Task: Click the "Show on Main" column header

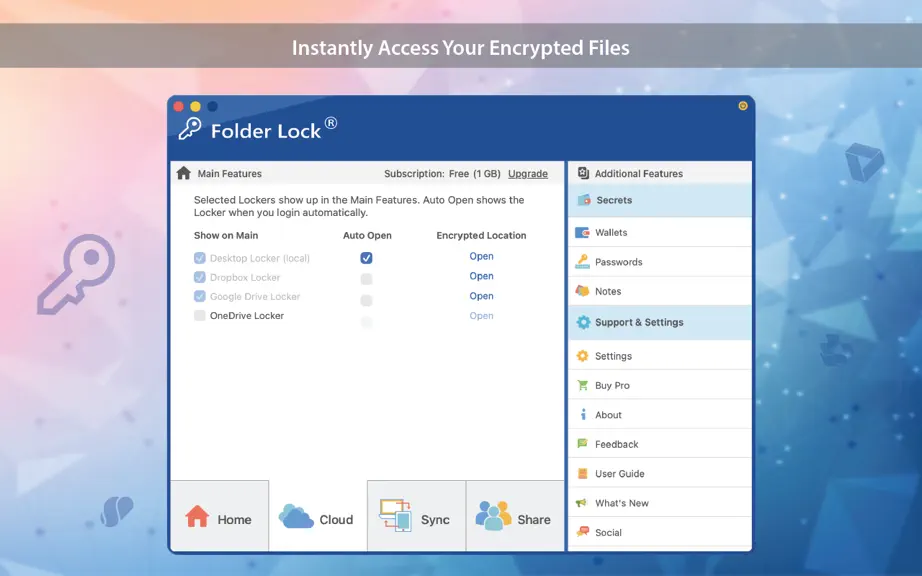Action: (x=226, y=235)
